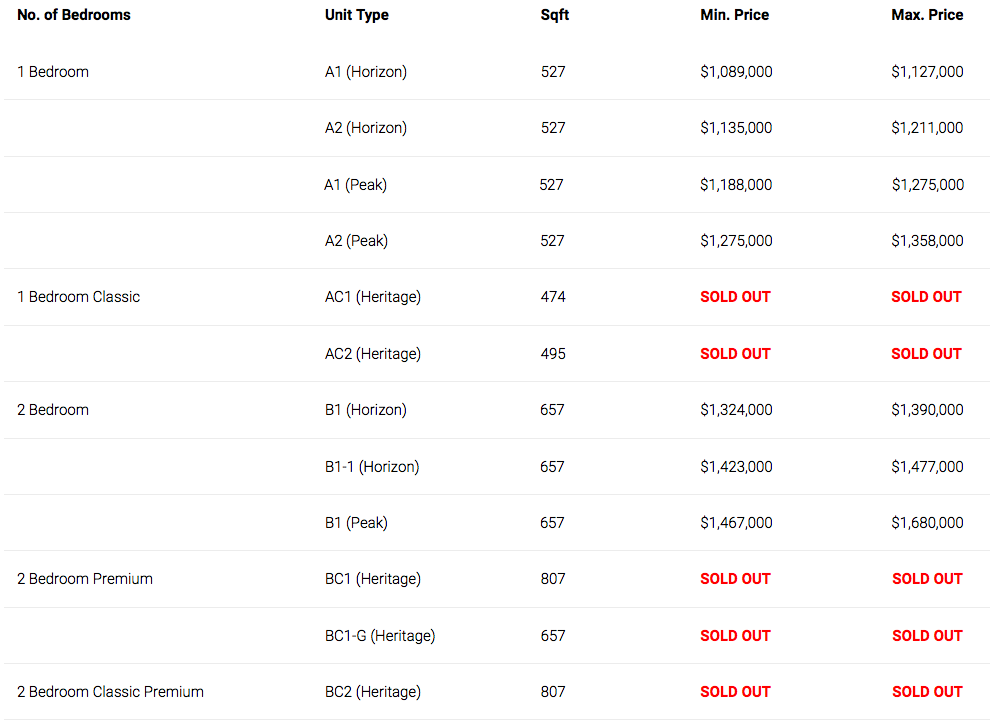
Task: Click the Min. Price column header
Action: 734,15
